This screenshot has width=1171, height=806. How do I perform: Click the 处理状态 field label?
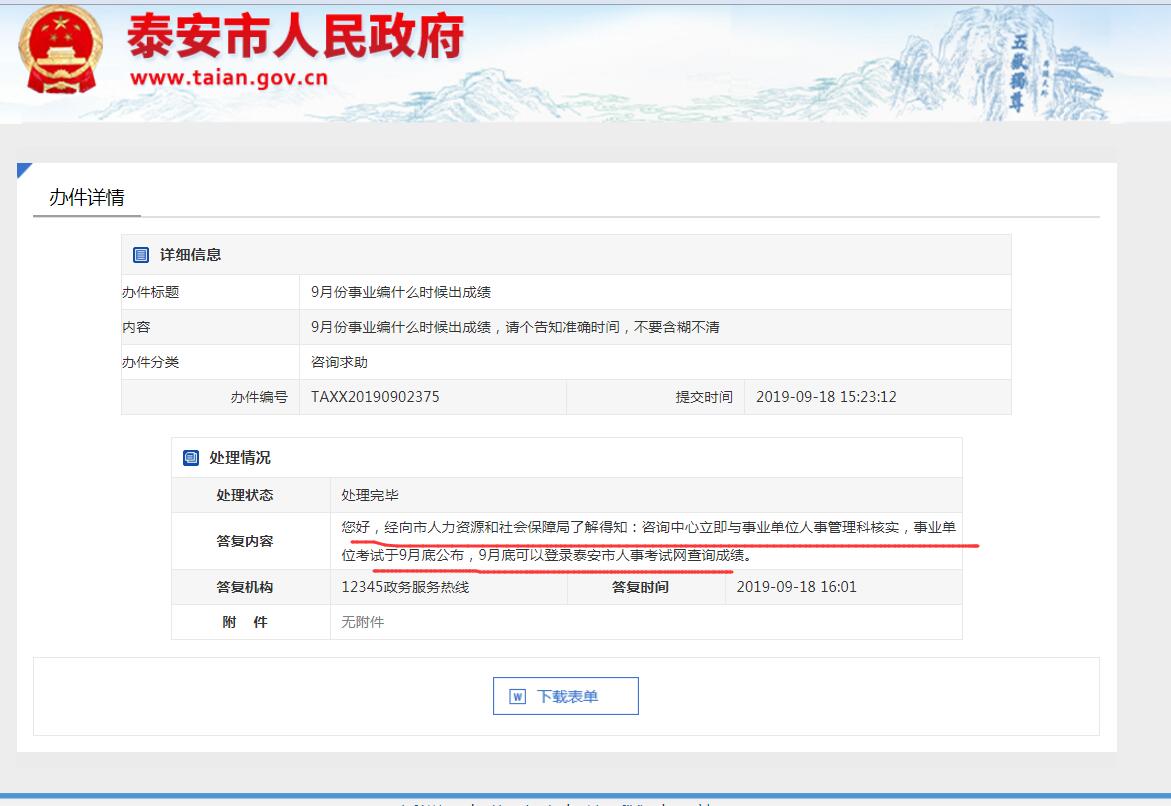(x=245, y=495)
